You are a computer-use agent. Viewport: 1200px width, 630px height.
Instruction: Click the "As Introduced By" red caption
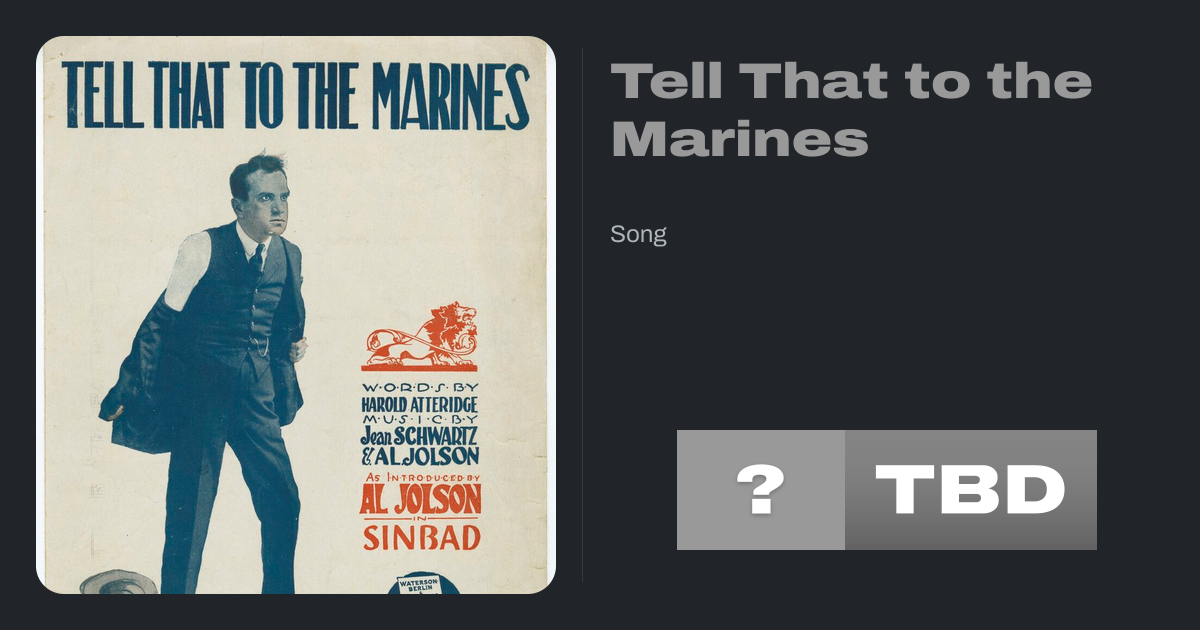pos(420,477)
